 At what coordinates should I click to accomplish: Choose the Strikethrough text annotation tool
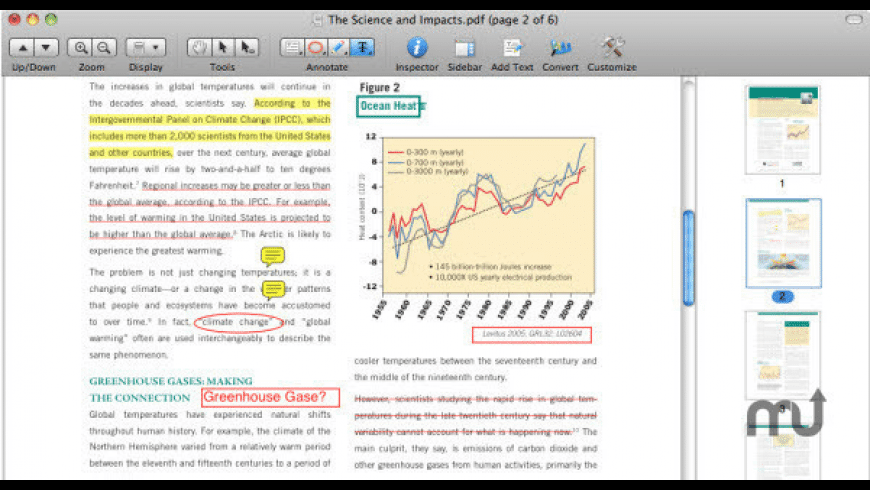(x=363, y=48)
